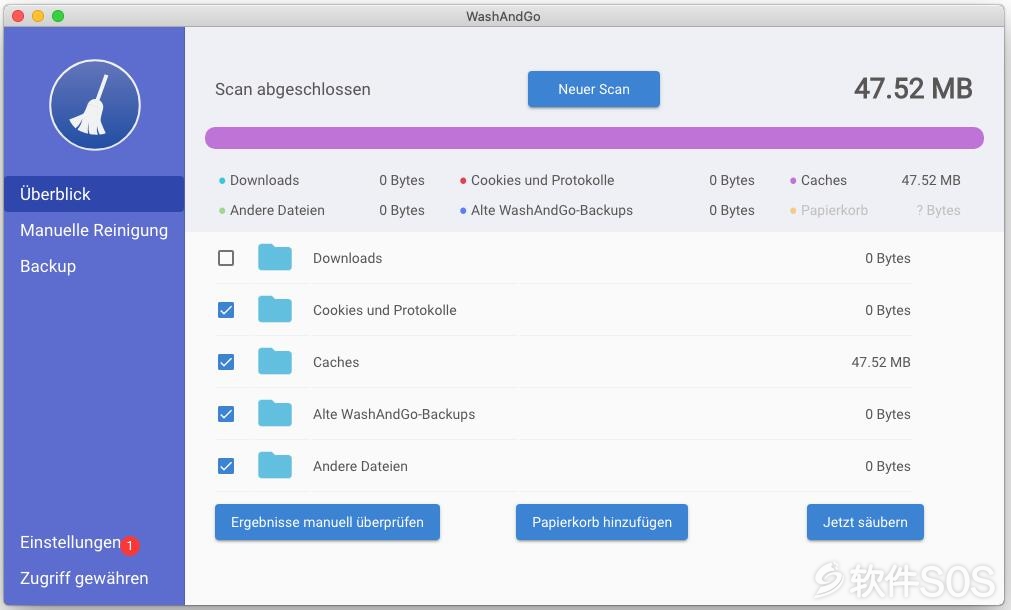1011x610 pixels.
Task: Open Zugriff gewähren in the sidebar
Action: (84, 578)
